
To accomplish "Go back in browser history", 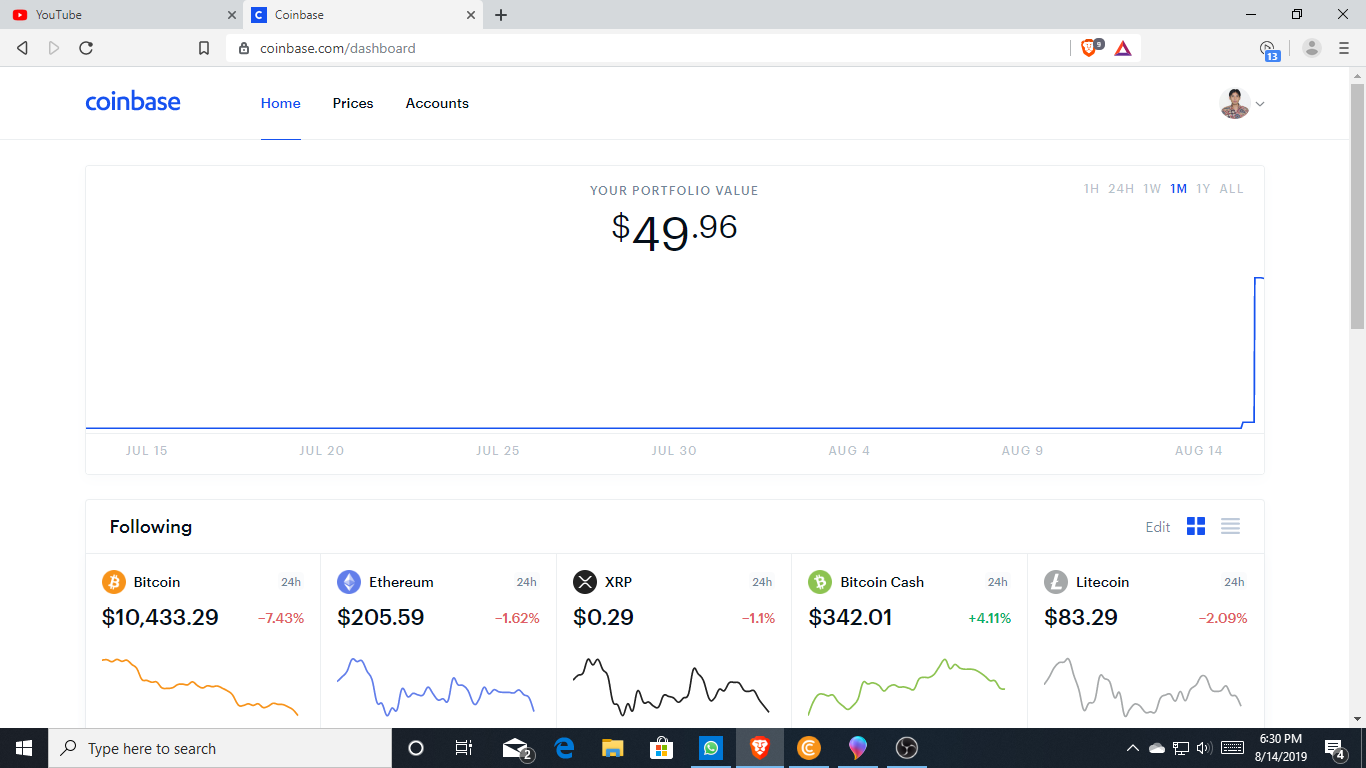I will (23, 48).
